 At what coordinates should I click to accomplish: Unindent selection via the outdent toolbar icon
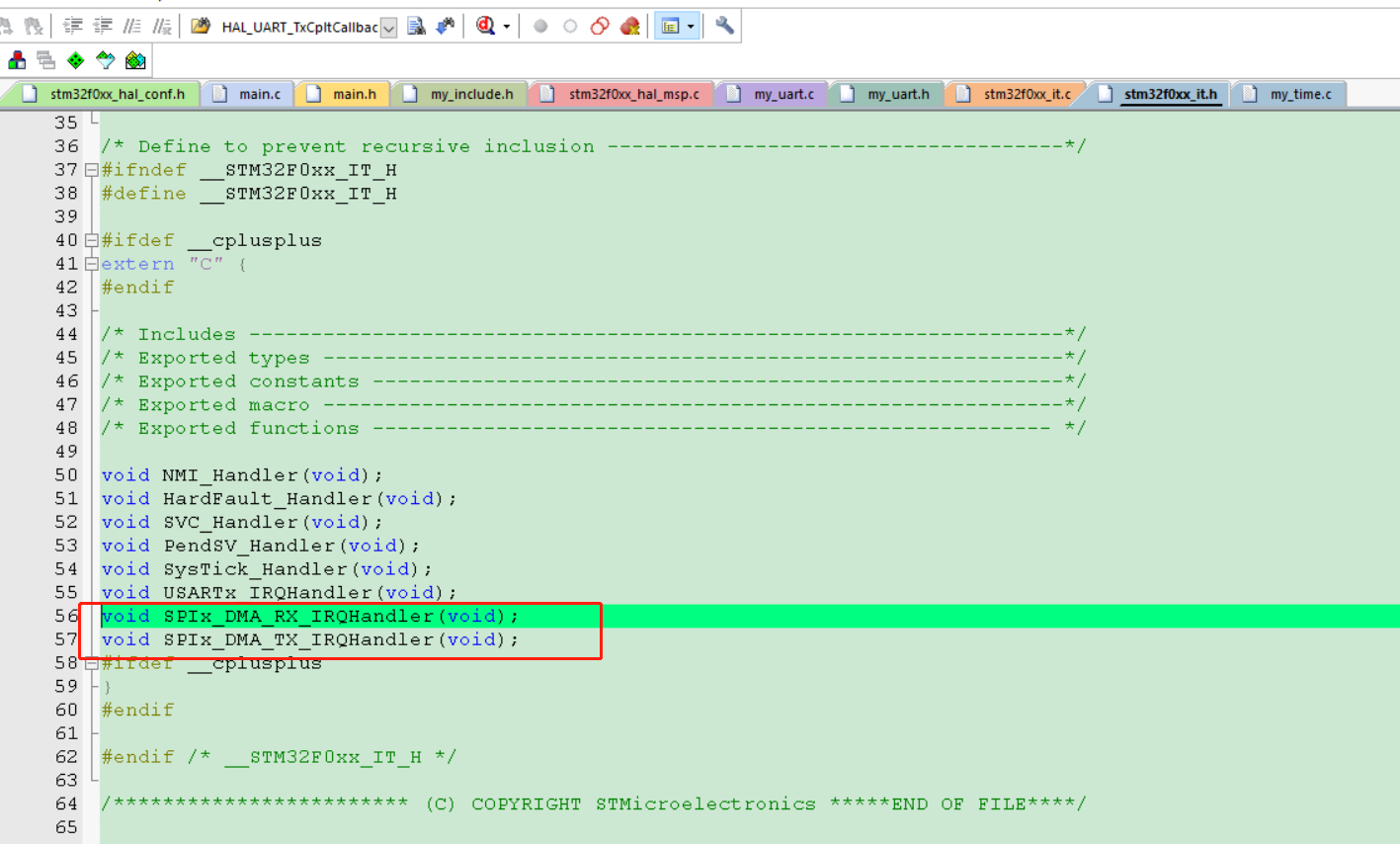102,26
